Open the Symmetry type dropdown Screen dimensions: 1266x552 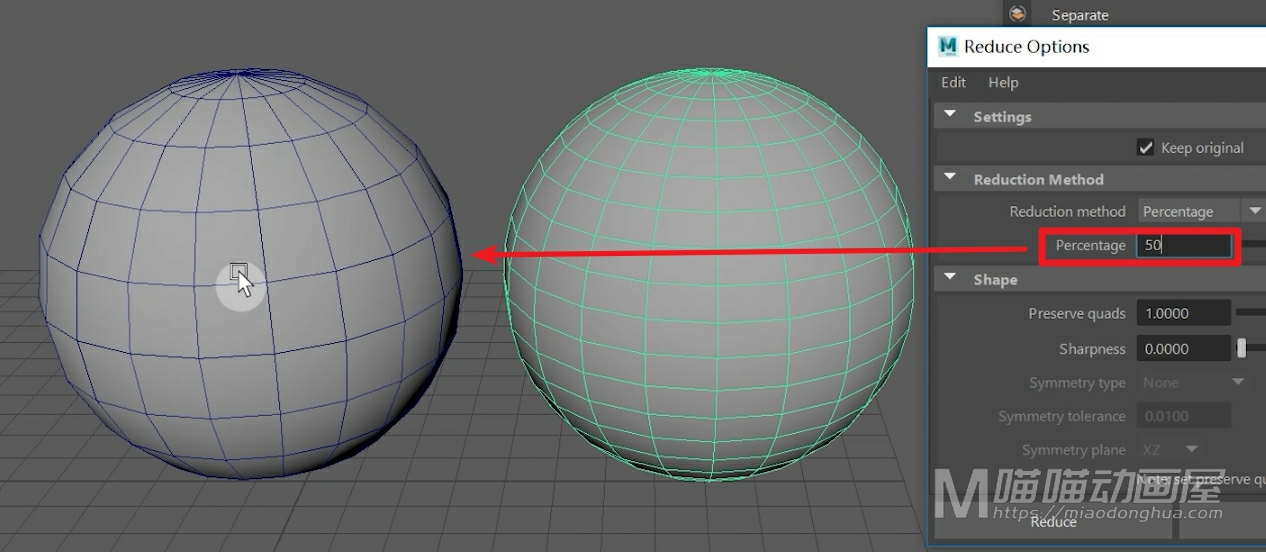(1193, 383)
